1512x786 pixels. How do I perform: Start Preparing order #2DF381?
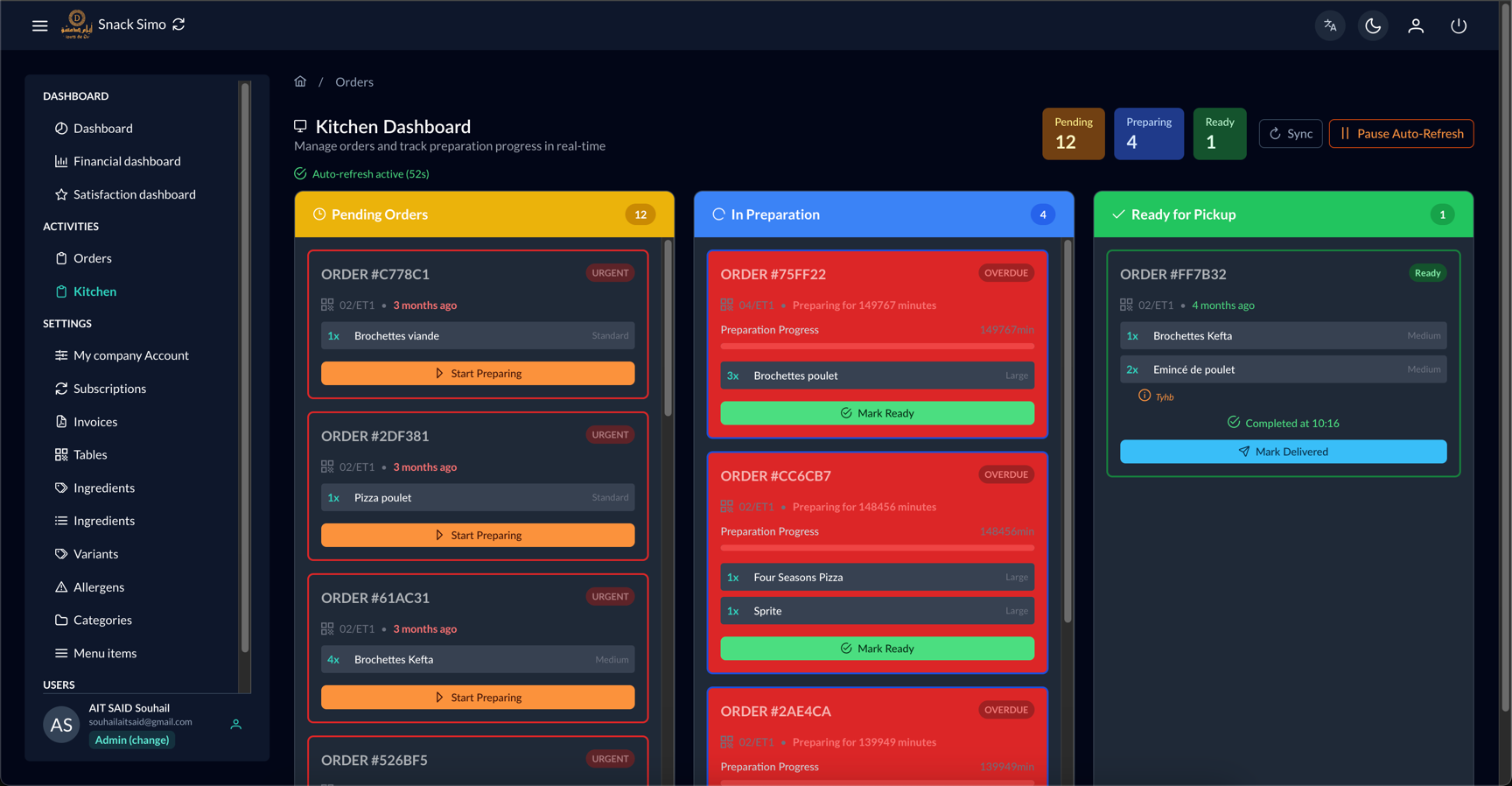(478, 535)
